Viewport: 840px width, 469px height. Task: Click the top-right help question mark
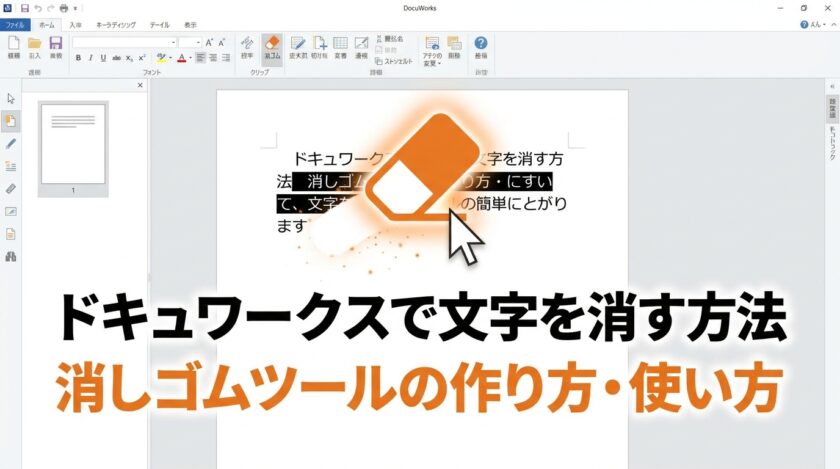click(x=804, y=24)
